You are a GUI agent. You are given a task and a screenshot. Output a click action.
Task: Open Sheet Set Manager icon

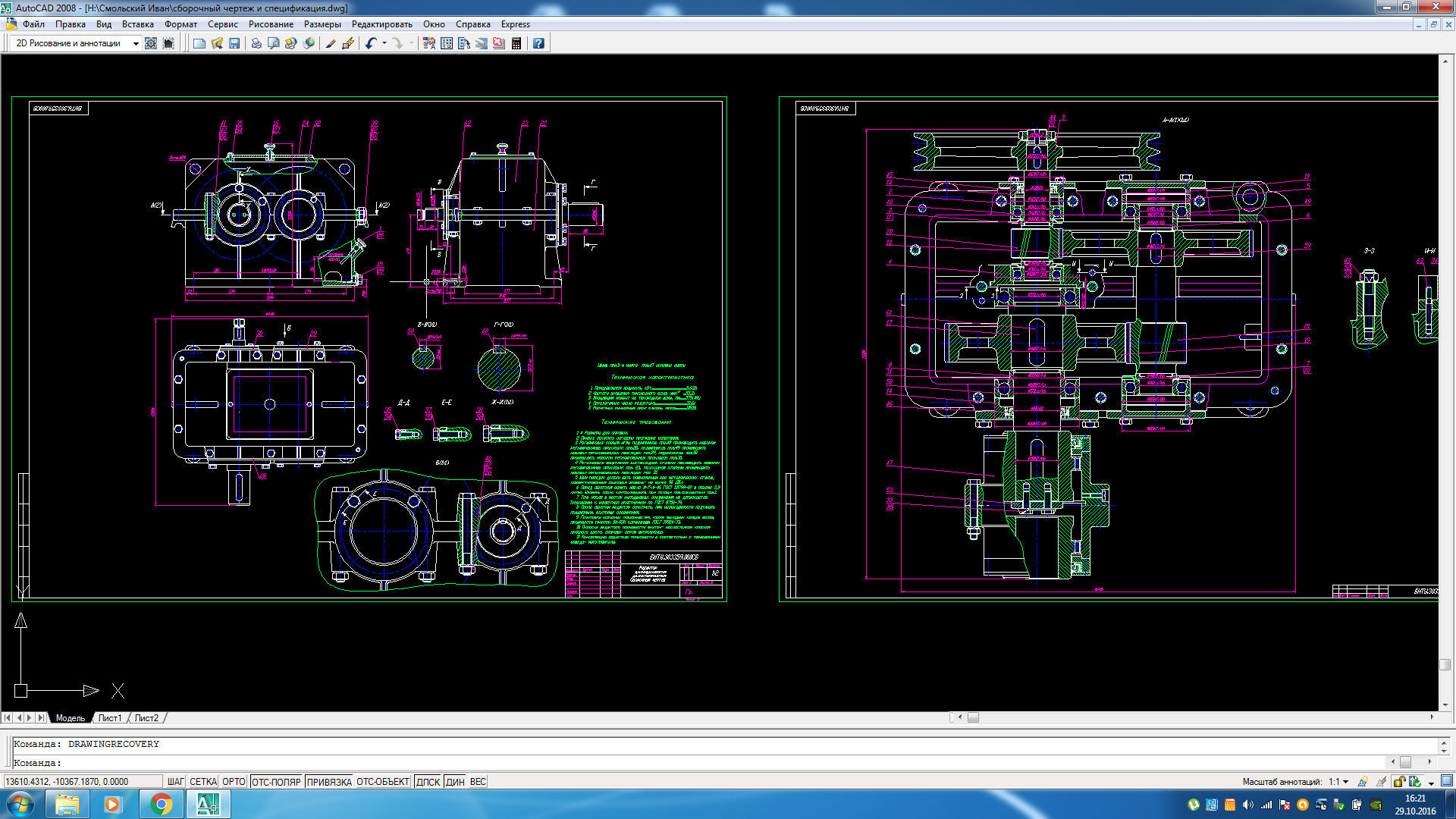click(482, 43)
